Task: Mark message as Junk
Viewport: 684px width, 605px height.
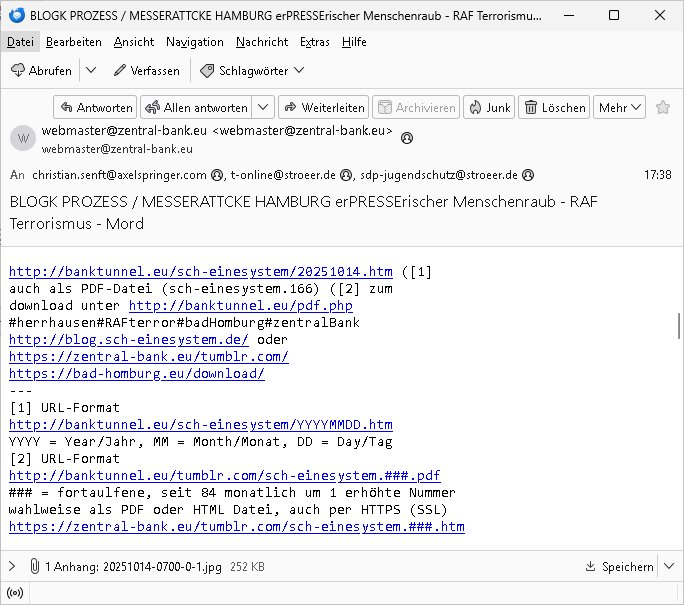Action: (488, 108)
